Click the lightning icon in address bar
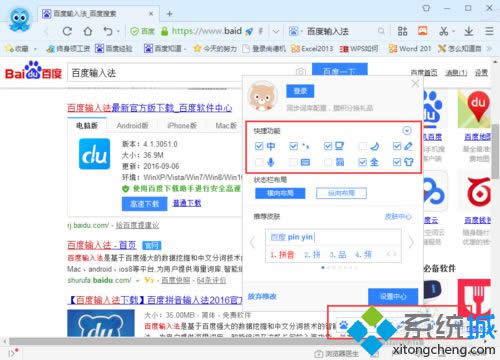The width and height of the screenshot is (500, 360). click(261, 31)
